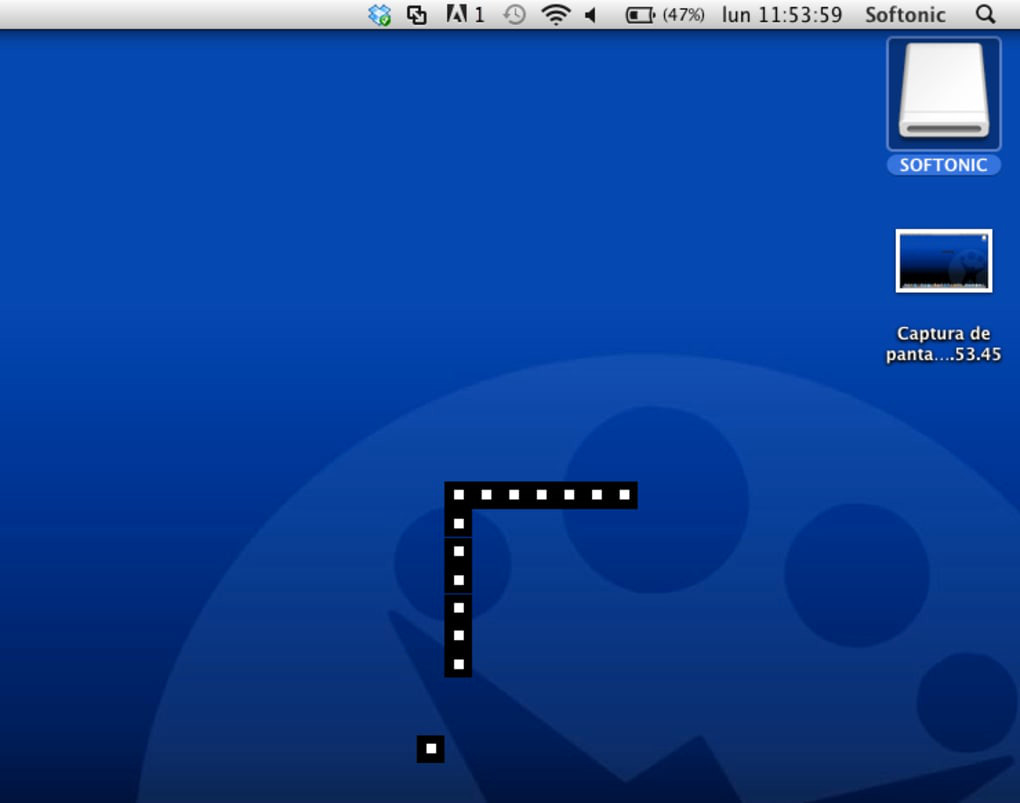The image size is (1020, 803).
Task: Click the volume speaker icon
Action: [x=591, y=14]
